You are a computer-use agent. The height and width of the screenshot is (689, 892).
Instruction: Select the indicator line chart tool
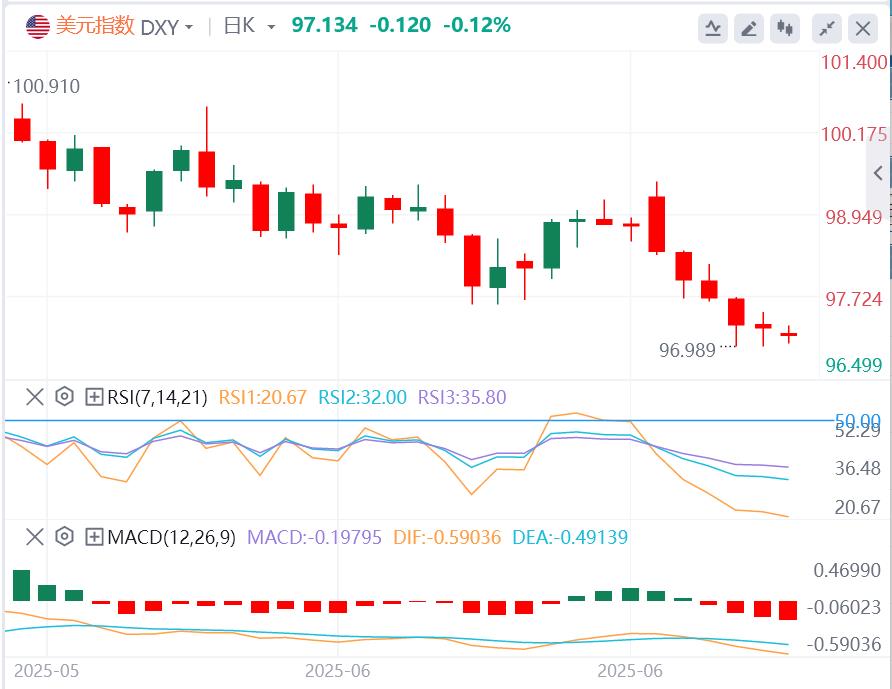tap(712, 29)
